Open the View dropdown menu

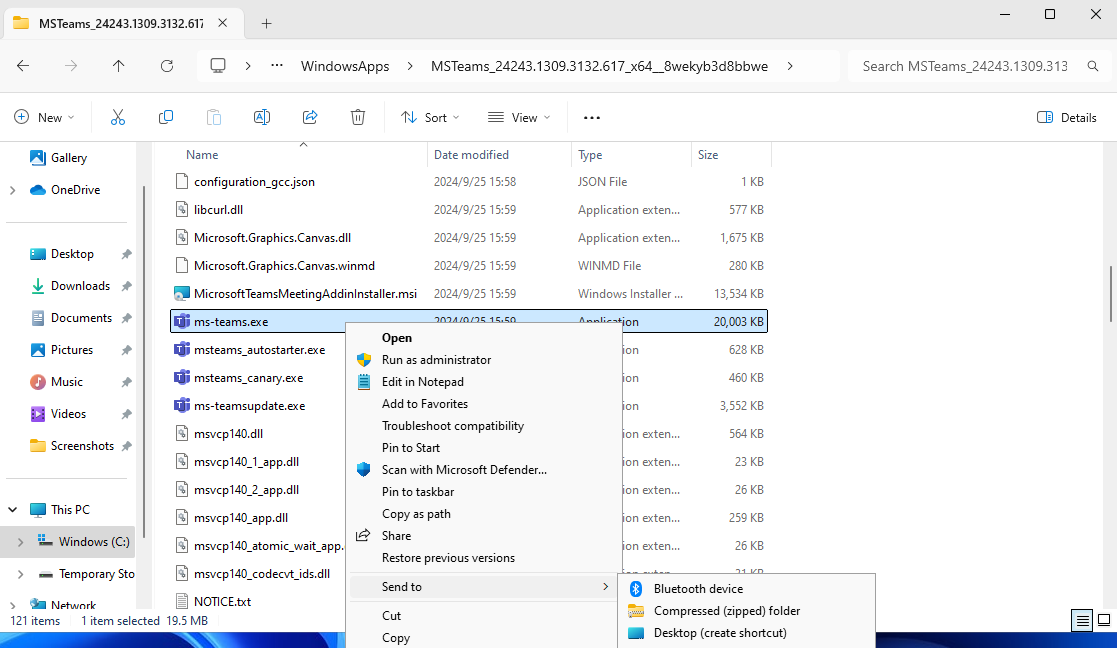pos(519,117)
